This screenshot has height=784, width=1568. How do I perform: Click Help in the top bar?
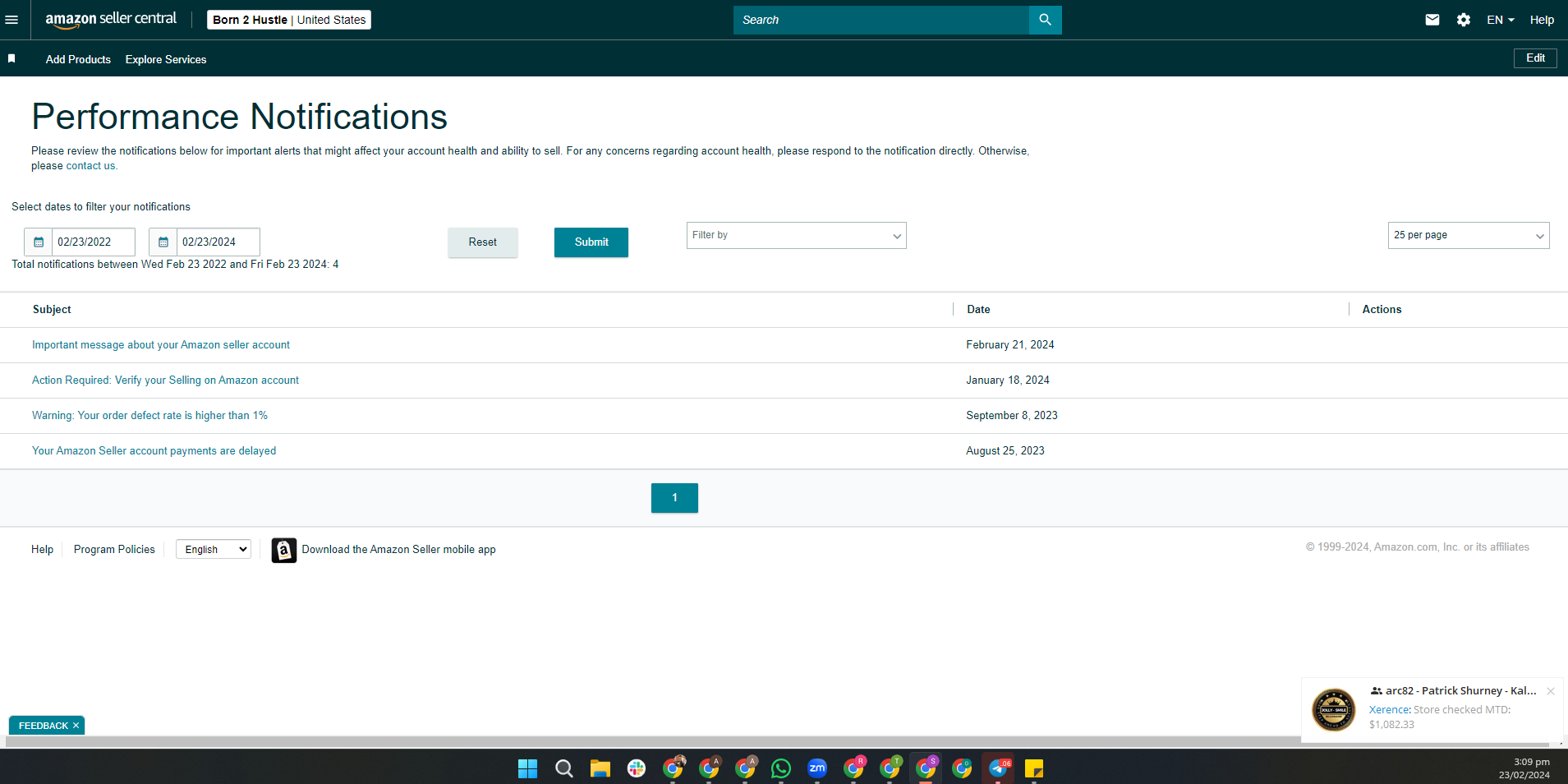tap(1542, 20)
